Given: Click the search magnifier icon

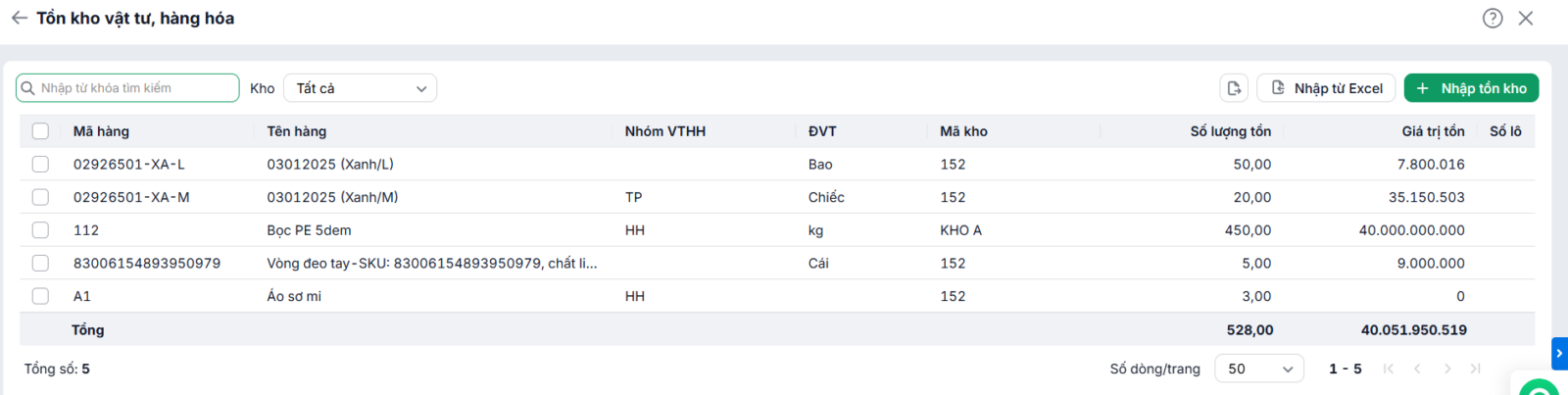Looking at the screenshot, I should coord(27,88).
